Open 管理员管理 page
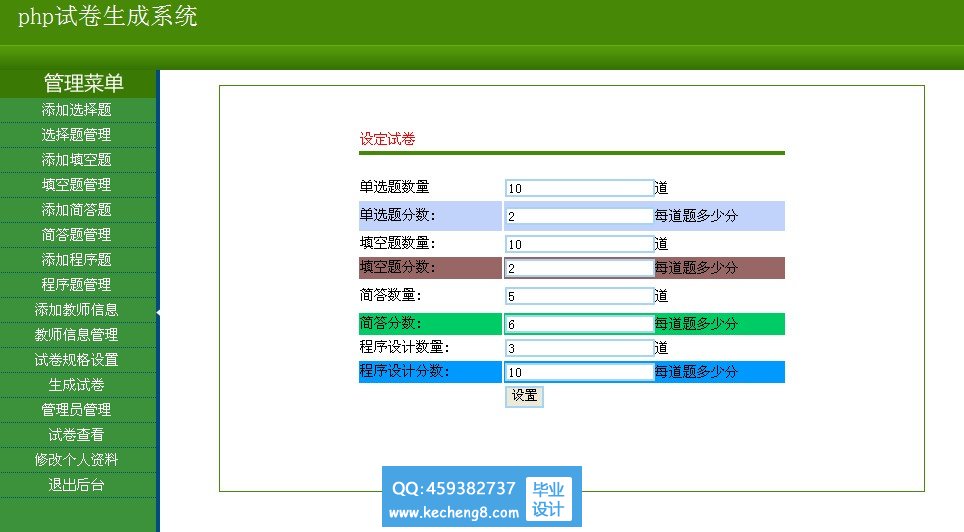The image size is (964, 532). tap(76, 410)
